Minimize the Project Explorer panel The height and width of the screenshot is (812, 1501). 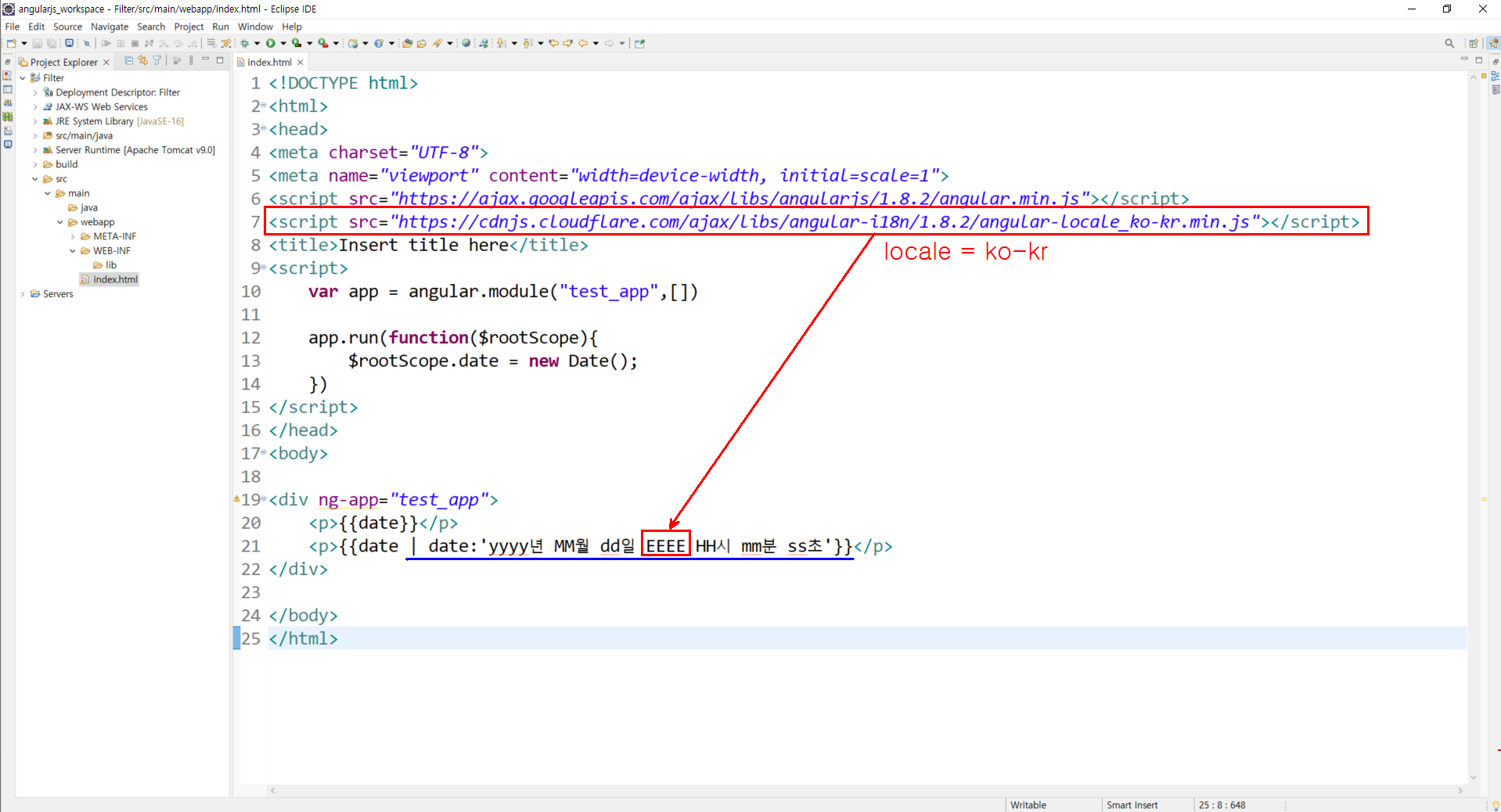coord(205,60)
